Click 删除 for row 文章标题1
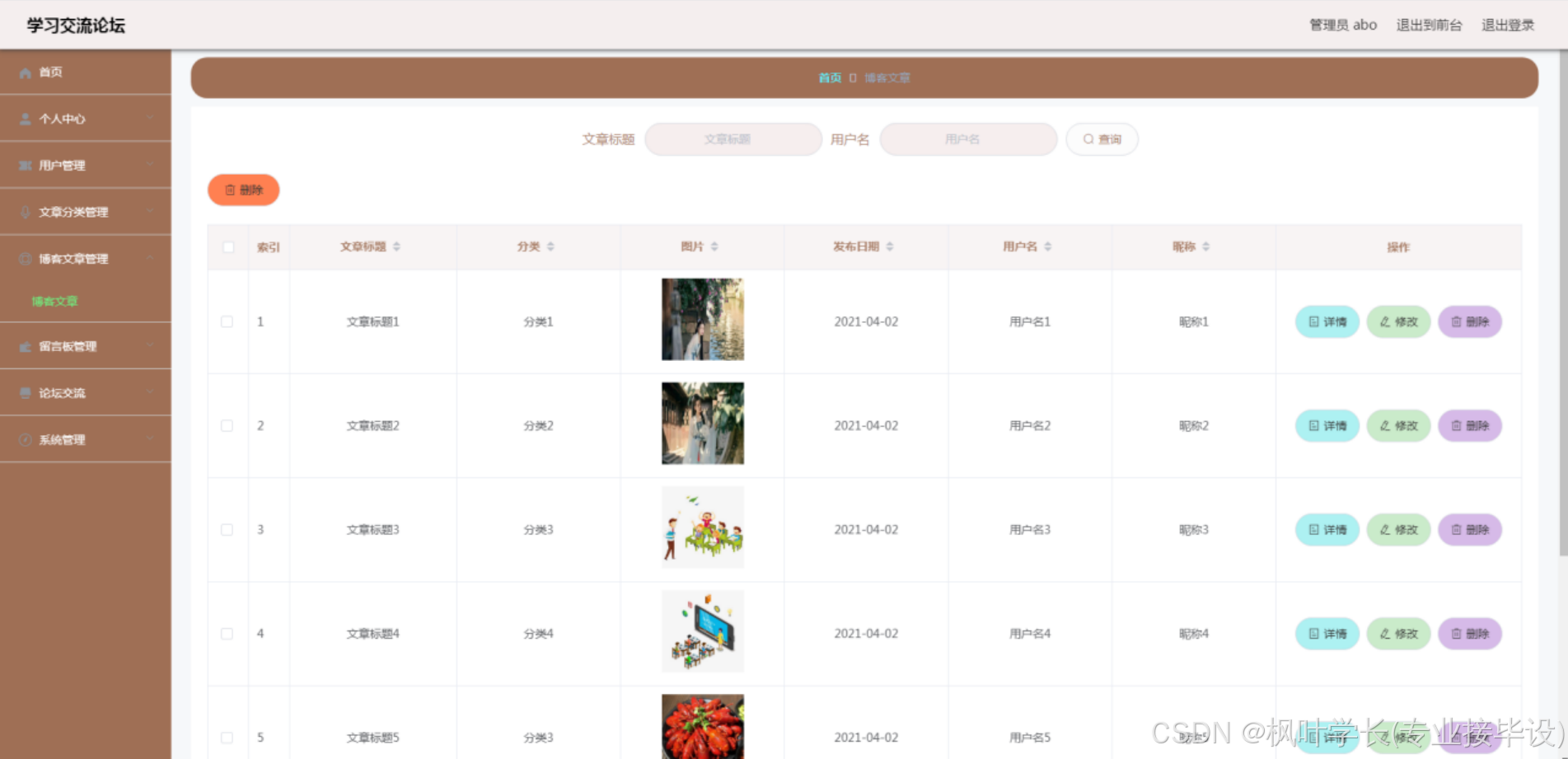Image resolution: width=1568 pixels, height=759 pixels. [1470, 322]
